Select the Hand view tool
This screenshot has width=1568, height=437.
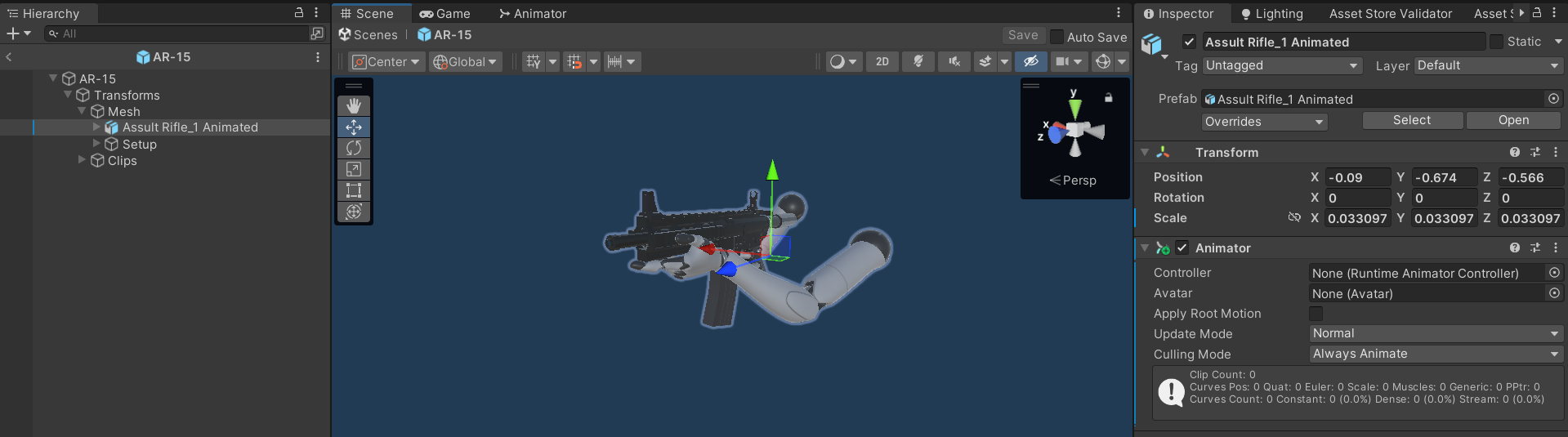point(354,106)
